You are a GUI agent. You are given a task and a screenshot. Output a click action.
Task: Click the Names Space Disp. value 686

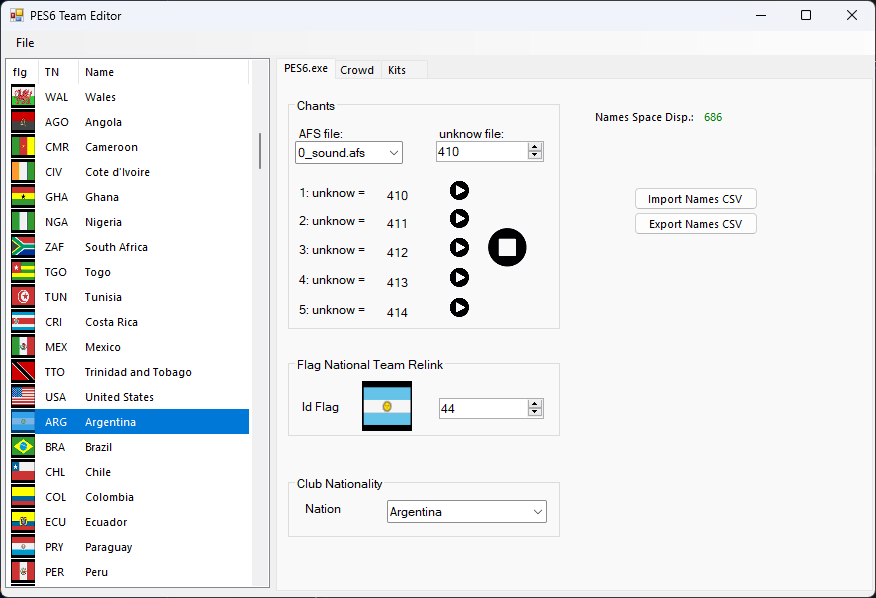[713, 117]
